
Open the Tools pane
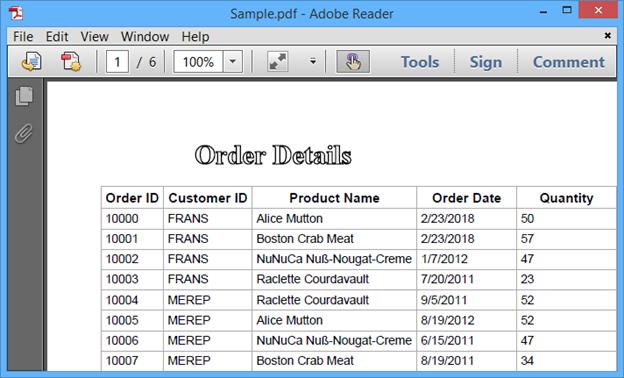point(420,62)
